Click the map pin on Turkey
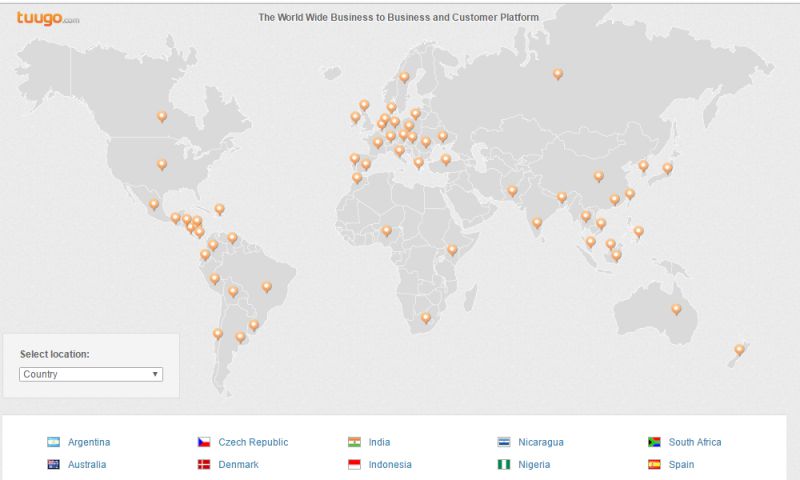This screenshot has height=480, width=800. (x=445, y=160)
